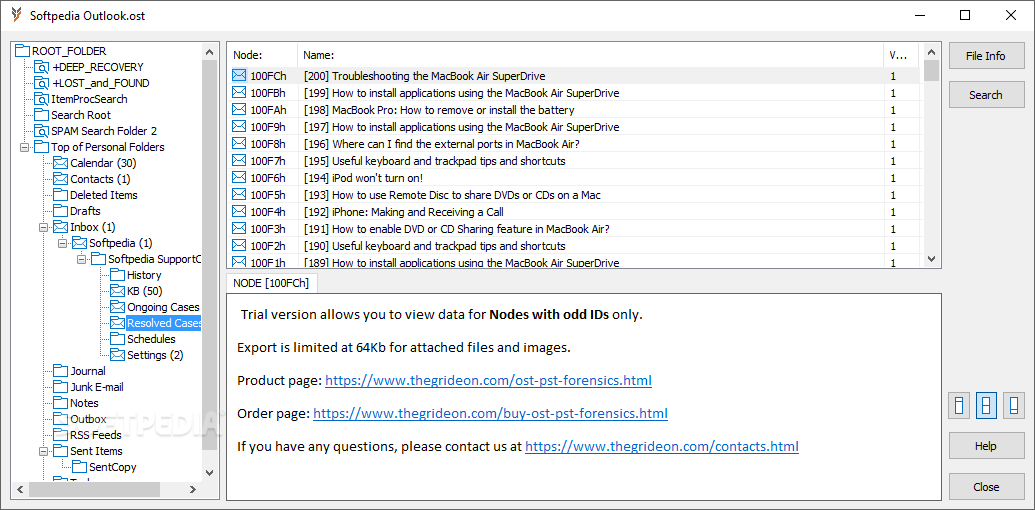Select the Outbox folder
The image size is (1035, 510).
click(x=88, y=419)
